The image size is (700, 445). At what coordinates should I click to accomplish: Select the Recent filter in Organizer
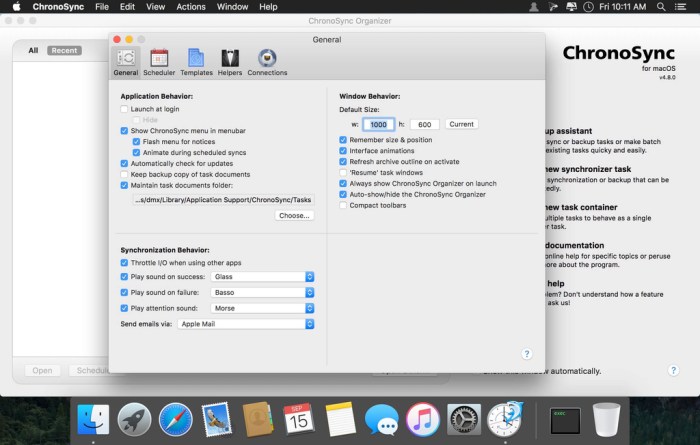64,50
